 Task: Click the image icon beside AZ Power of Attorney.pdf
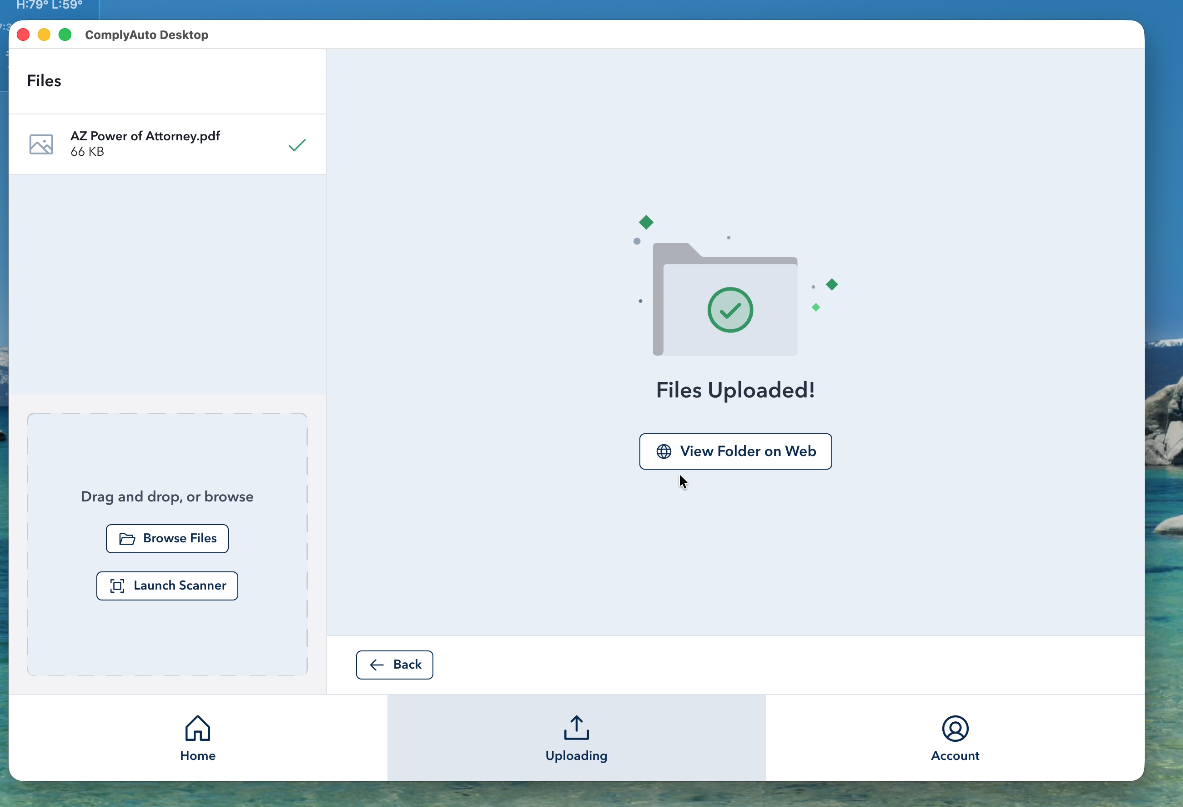[x=41, y=145]
